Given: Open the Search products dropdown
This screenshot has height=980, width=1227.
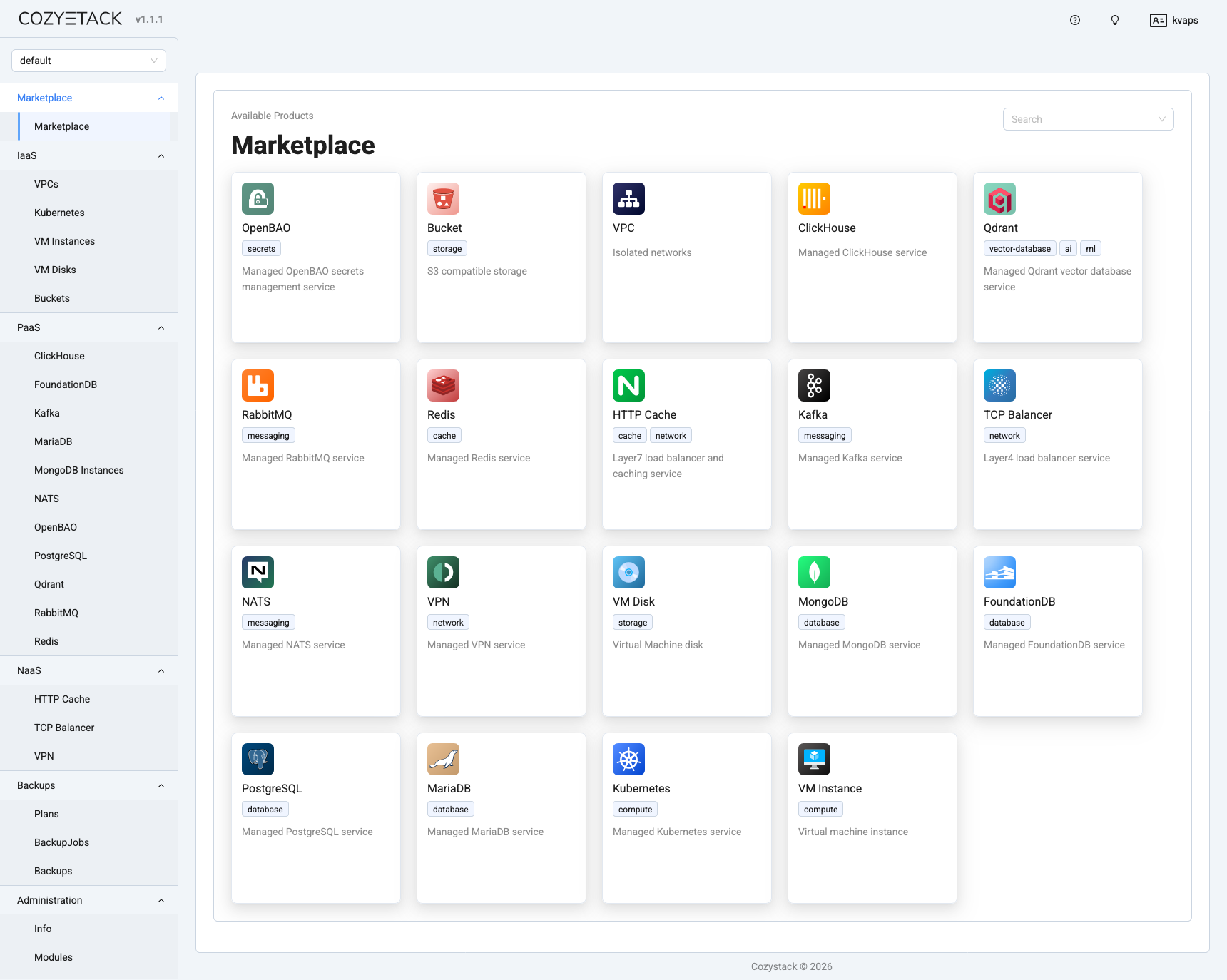Looking at the screenshot, I should (x=1087, y=119).
